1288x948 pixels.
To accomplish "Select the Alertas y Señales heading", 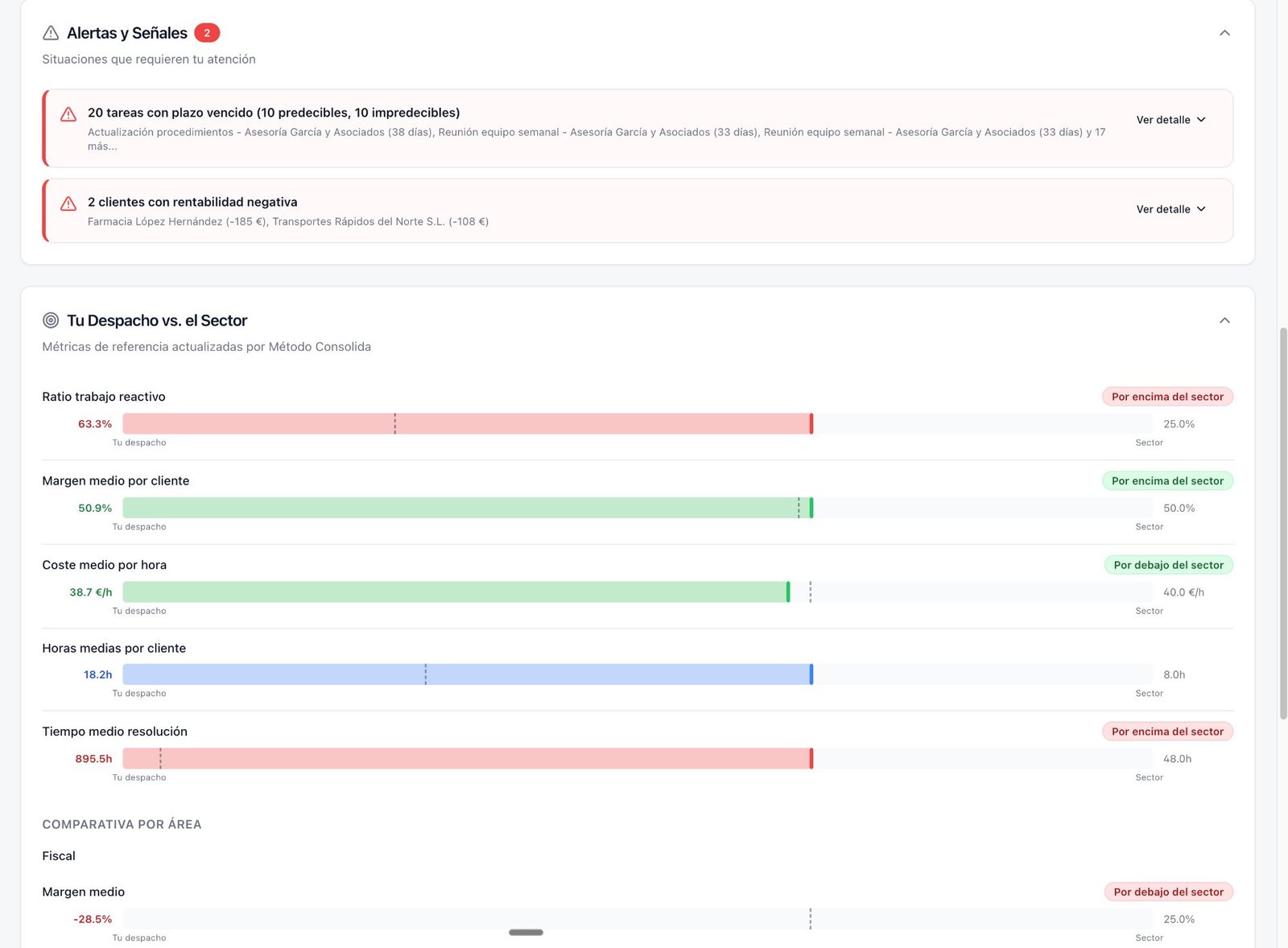I will coord(127,33).
